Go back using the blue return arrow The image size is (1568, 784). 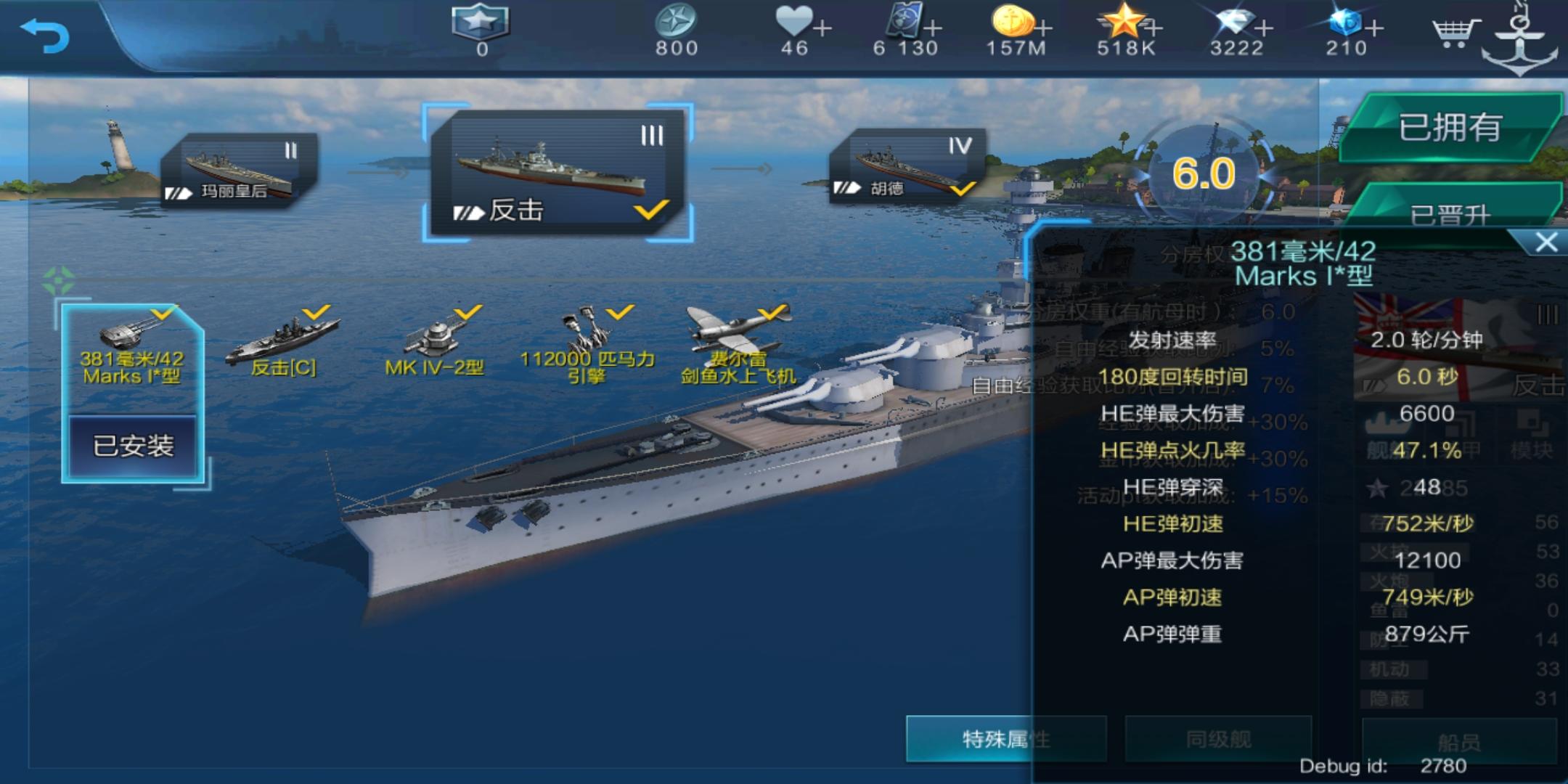[x=45, y=36]
